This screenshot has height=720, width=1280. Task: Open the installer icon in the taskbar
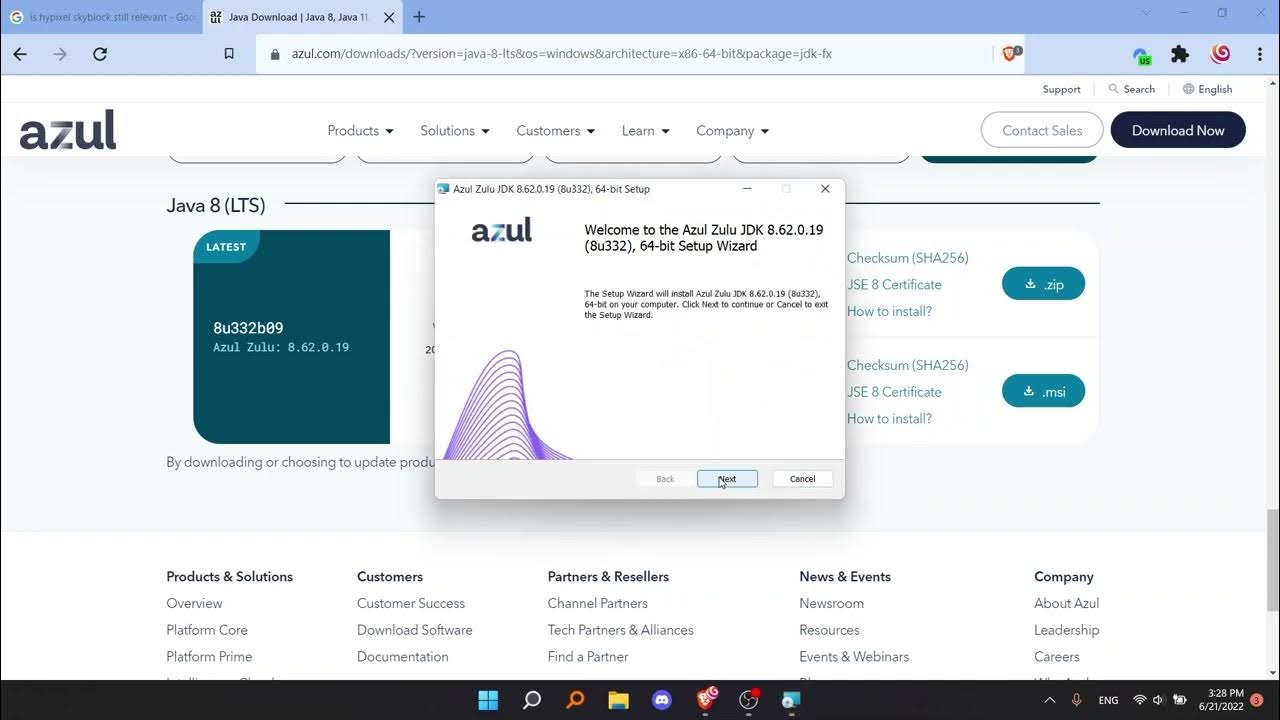coord(791,700)
